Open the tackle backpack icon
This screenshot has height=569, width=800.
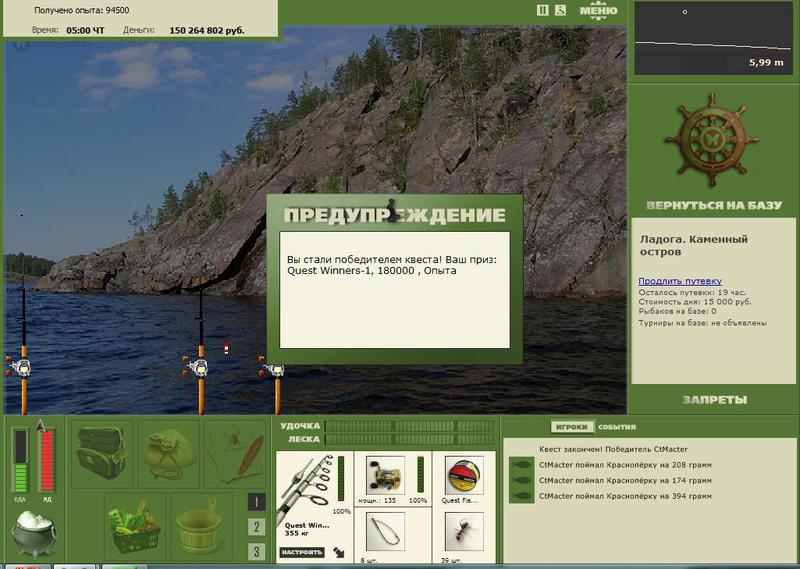pyautogui.click(x=102, y=453)
